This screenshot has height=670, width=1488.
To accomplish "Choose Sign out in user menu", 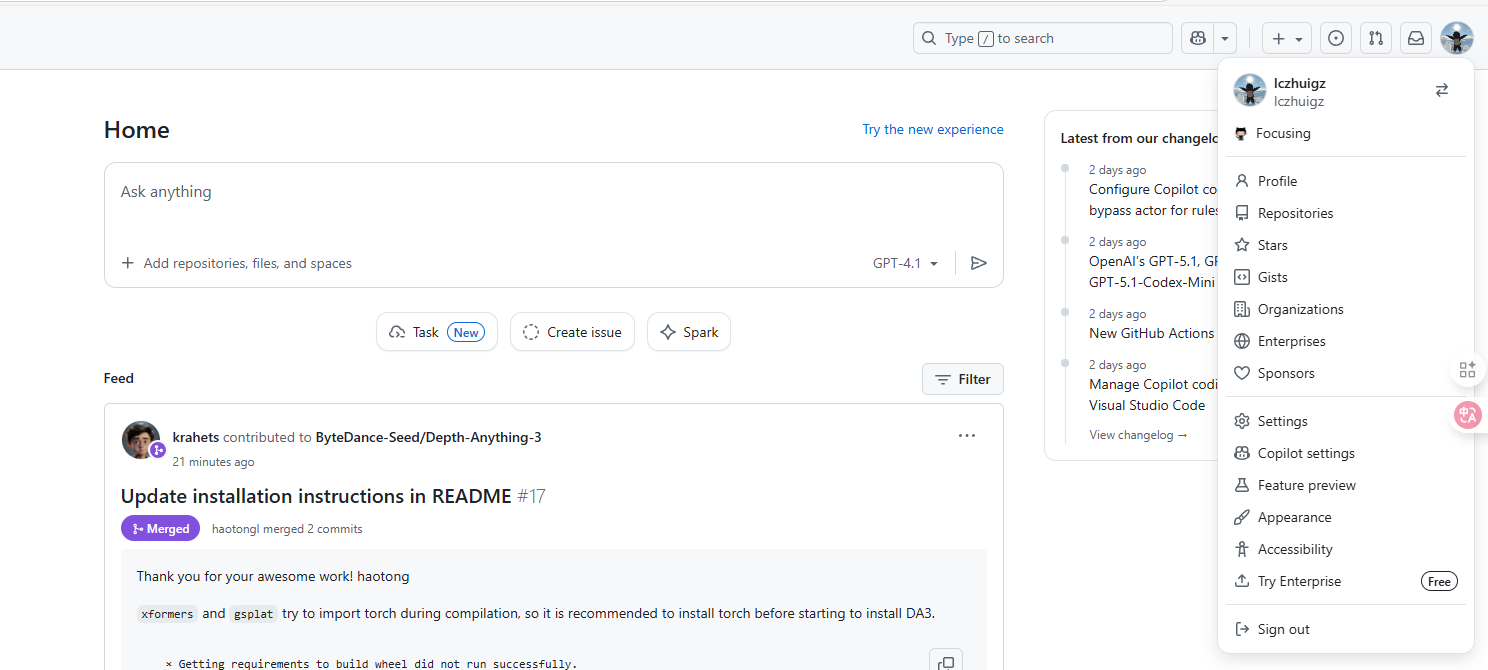I will (1283, 629).
